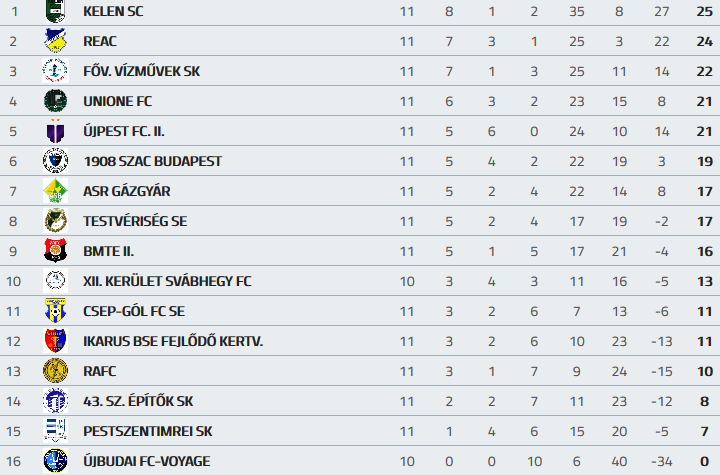Image resolution: width=720 pixels, height=475 pixels.
Task: Click the Csep-Gól FC SE crest
Action: click(54, 311)
